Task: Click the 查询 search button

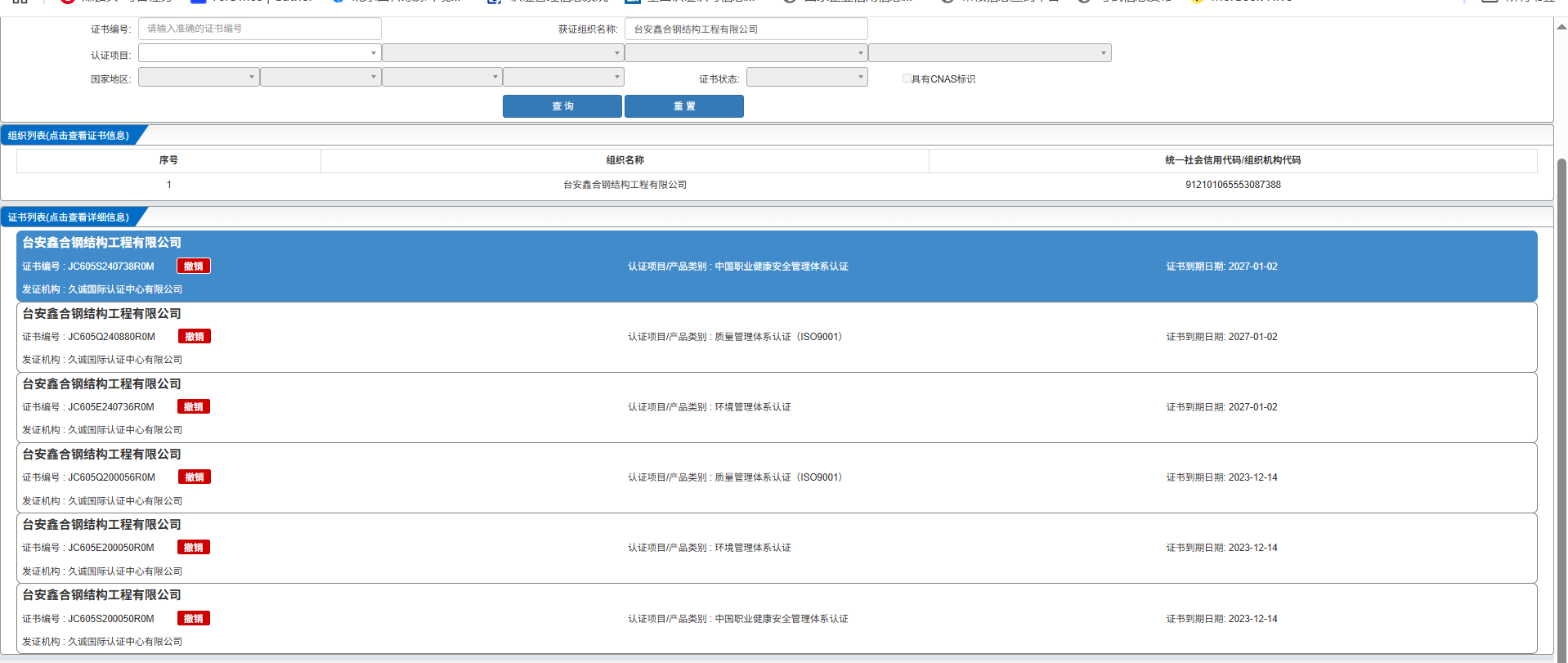Action: click(562, 106)
